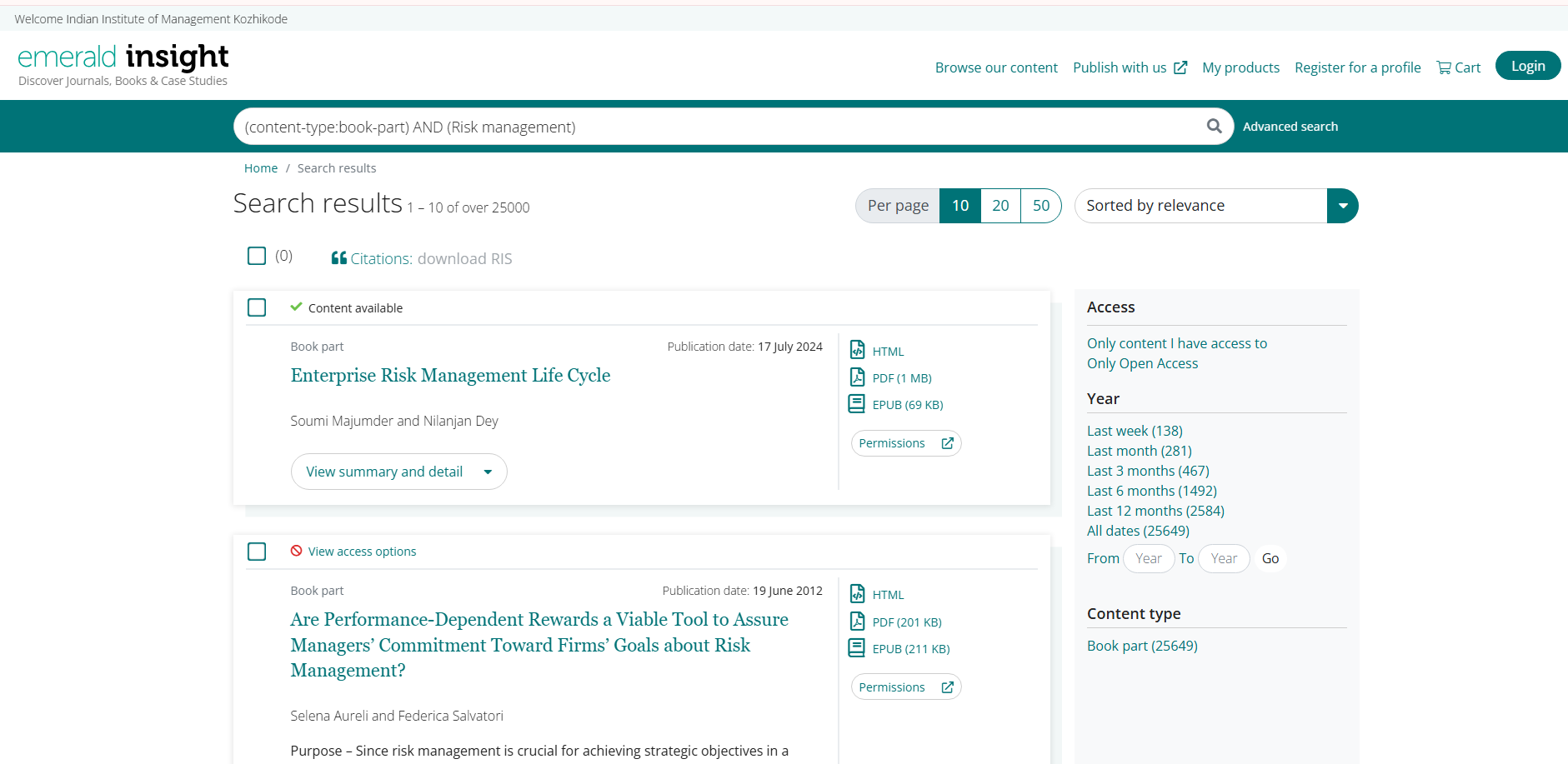Viewport: 1568px width, 764px height.
Task: Click the search magnifier icon
Action: [x=1214, y=126]
